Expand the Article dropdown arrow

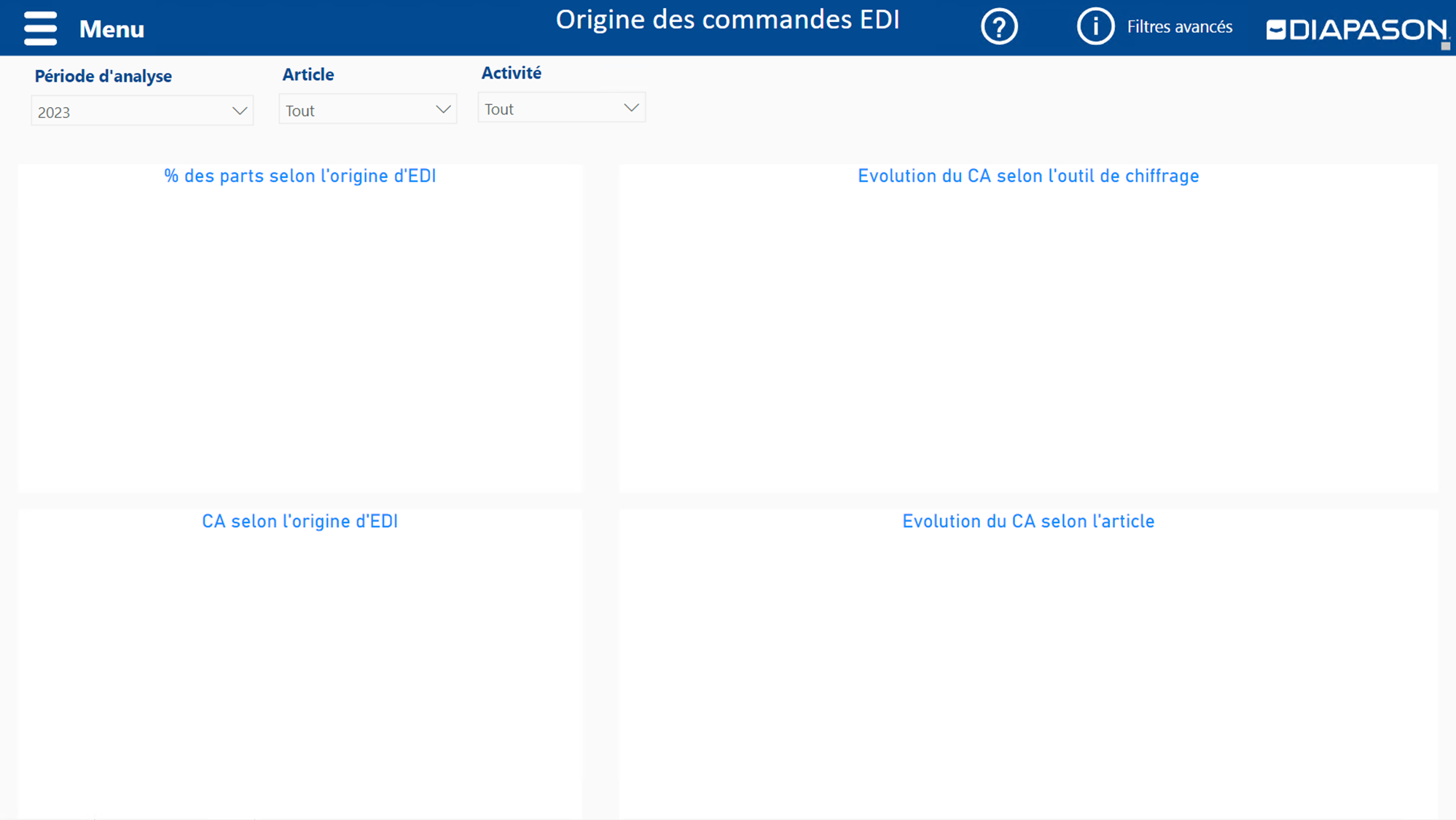pos(442,109)
